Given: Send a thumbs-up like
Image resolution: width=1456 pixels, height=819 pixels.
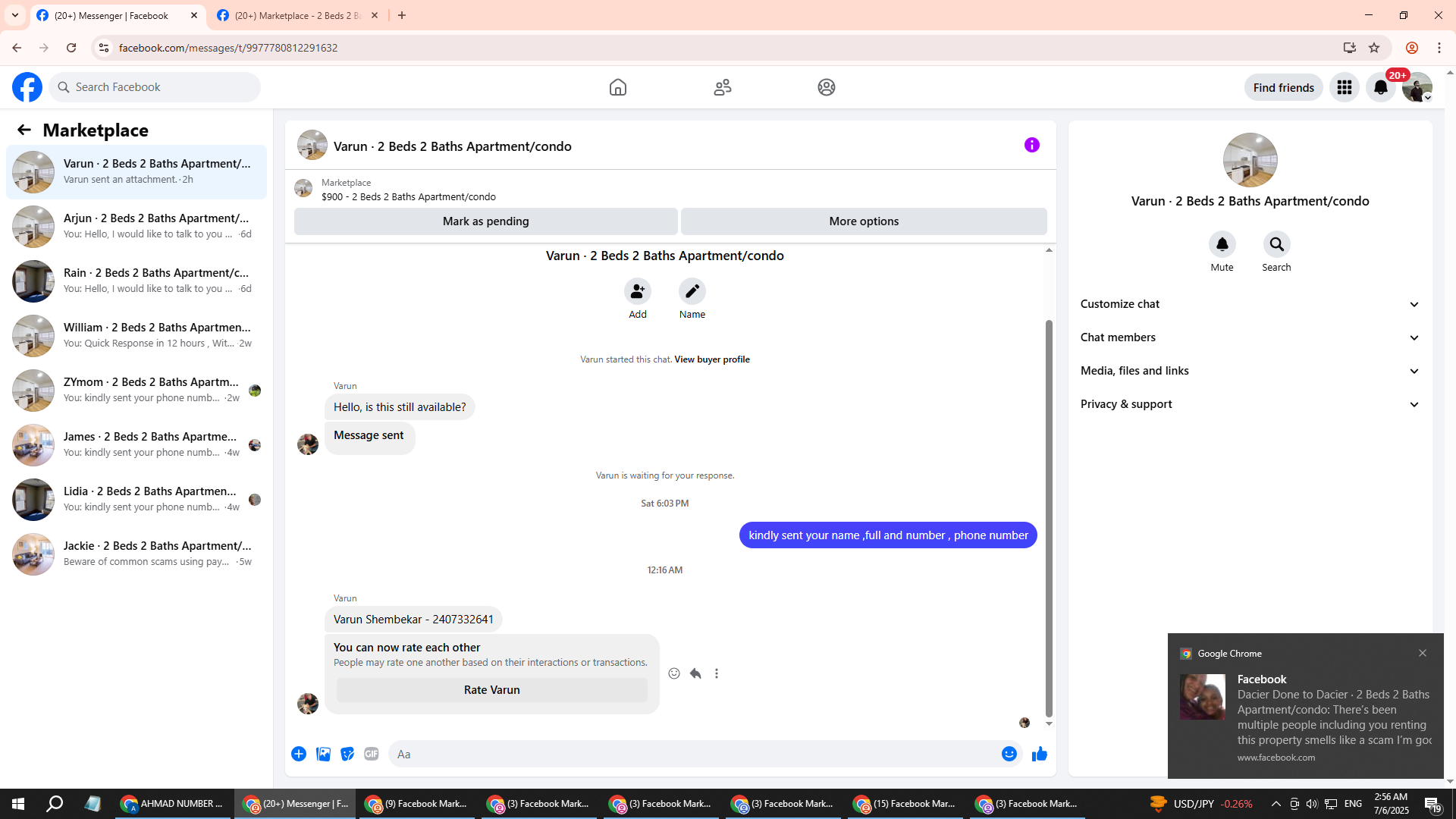Looking at the screenshot, I should [x=1039, y=754].
